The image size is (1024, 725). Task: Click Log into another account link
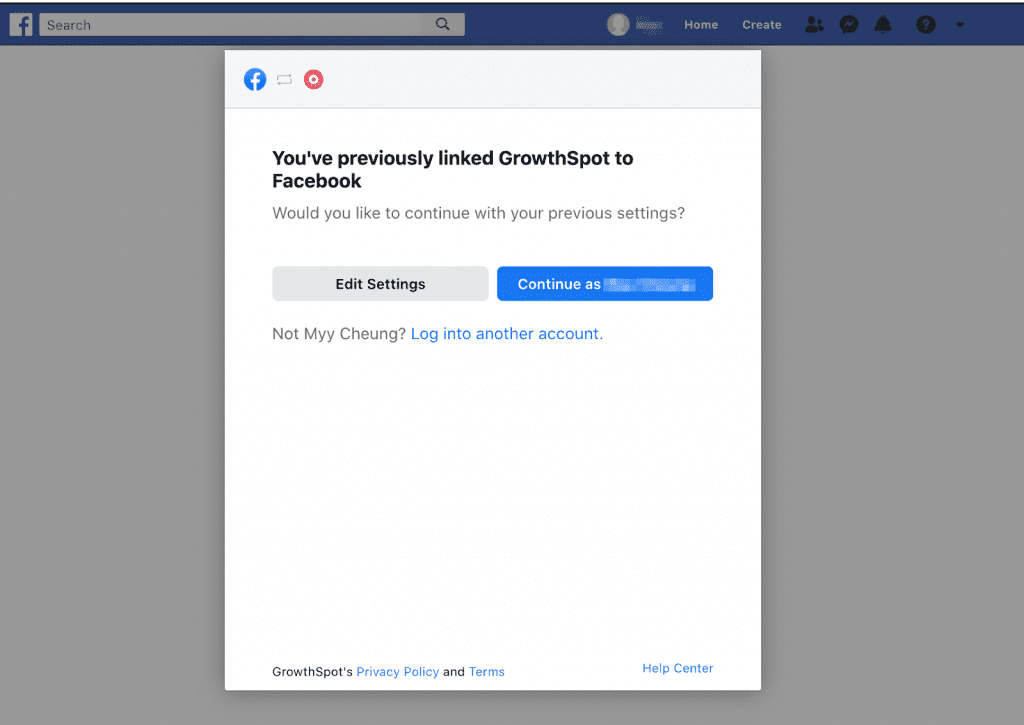coord(507,334)
